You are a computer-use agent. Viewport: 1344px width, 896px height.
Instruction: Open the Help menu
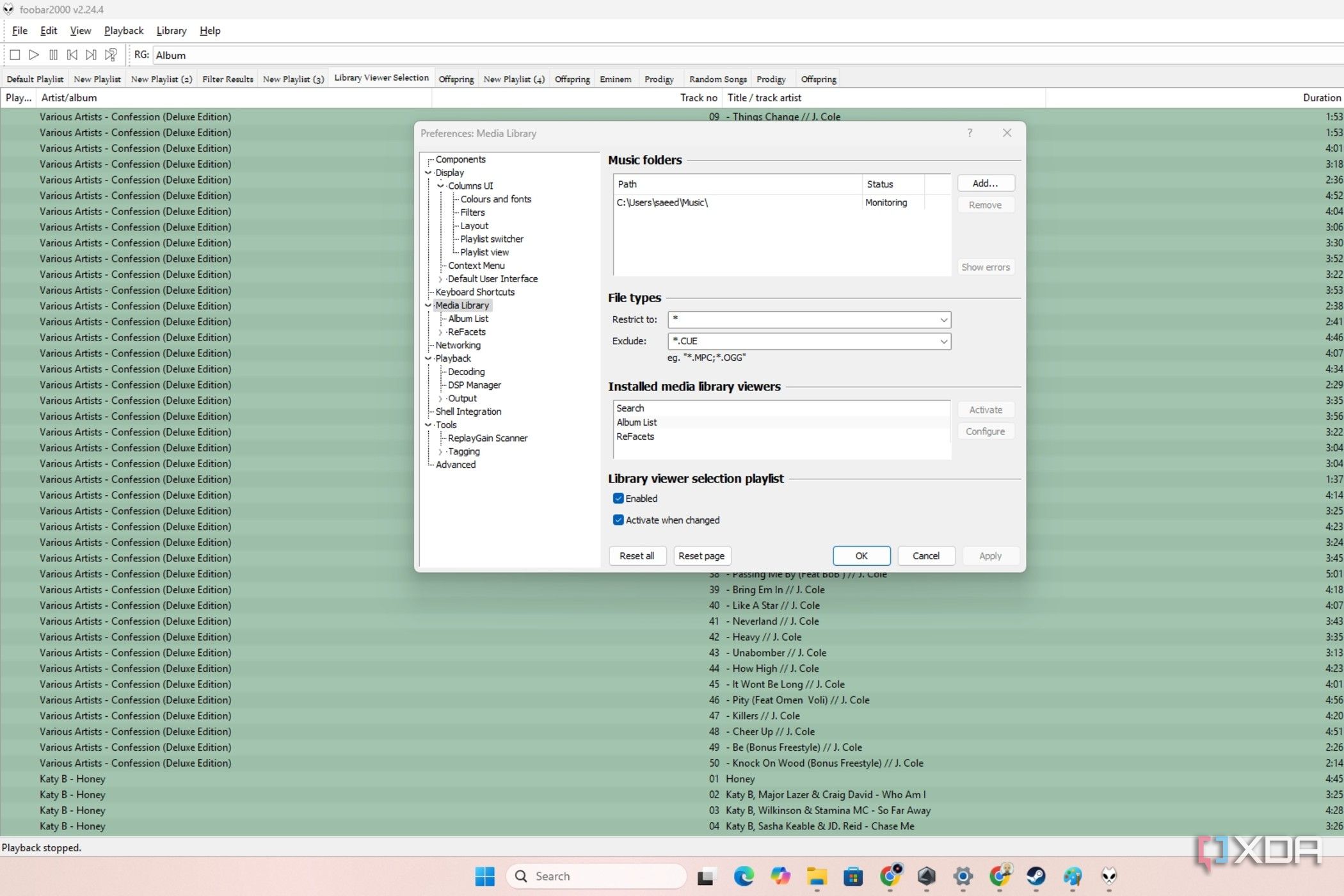coord(210,30)
